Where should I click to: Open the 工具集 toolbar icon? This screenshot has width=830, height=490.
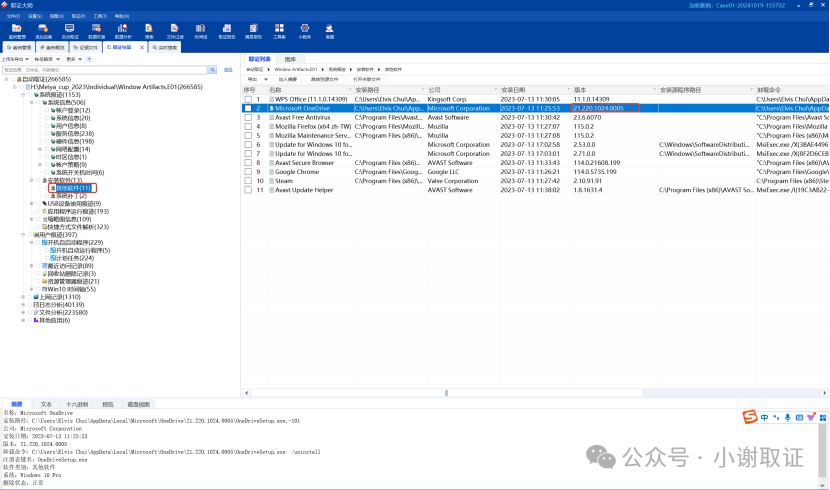279,31
